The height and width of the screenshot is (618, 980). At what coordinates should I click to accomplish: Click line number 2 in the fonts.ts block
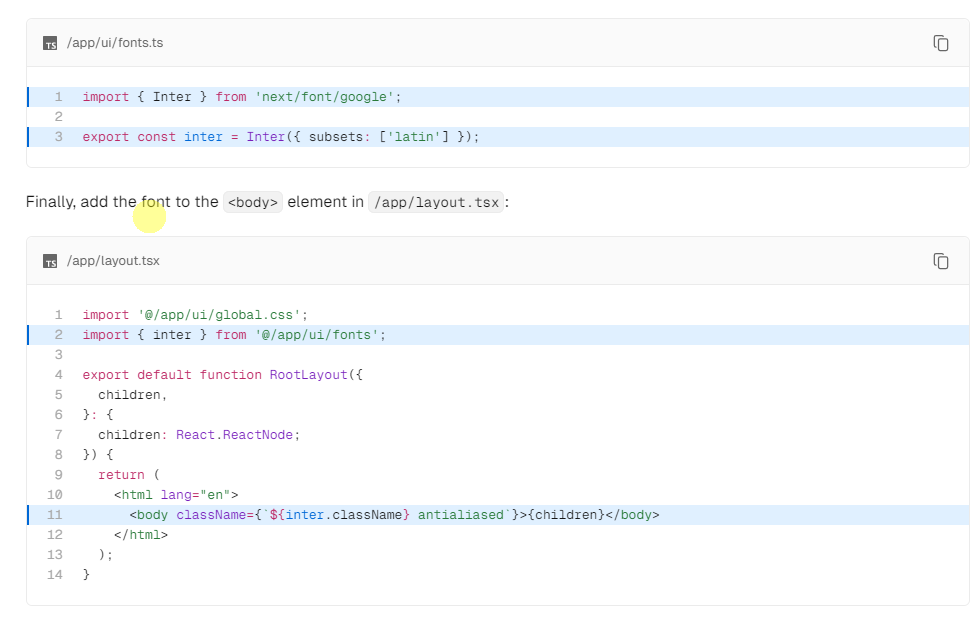[x=59, y=117]
